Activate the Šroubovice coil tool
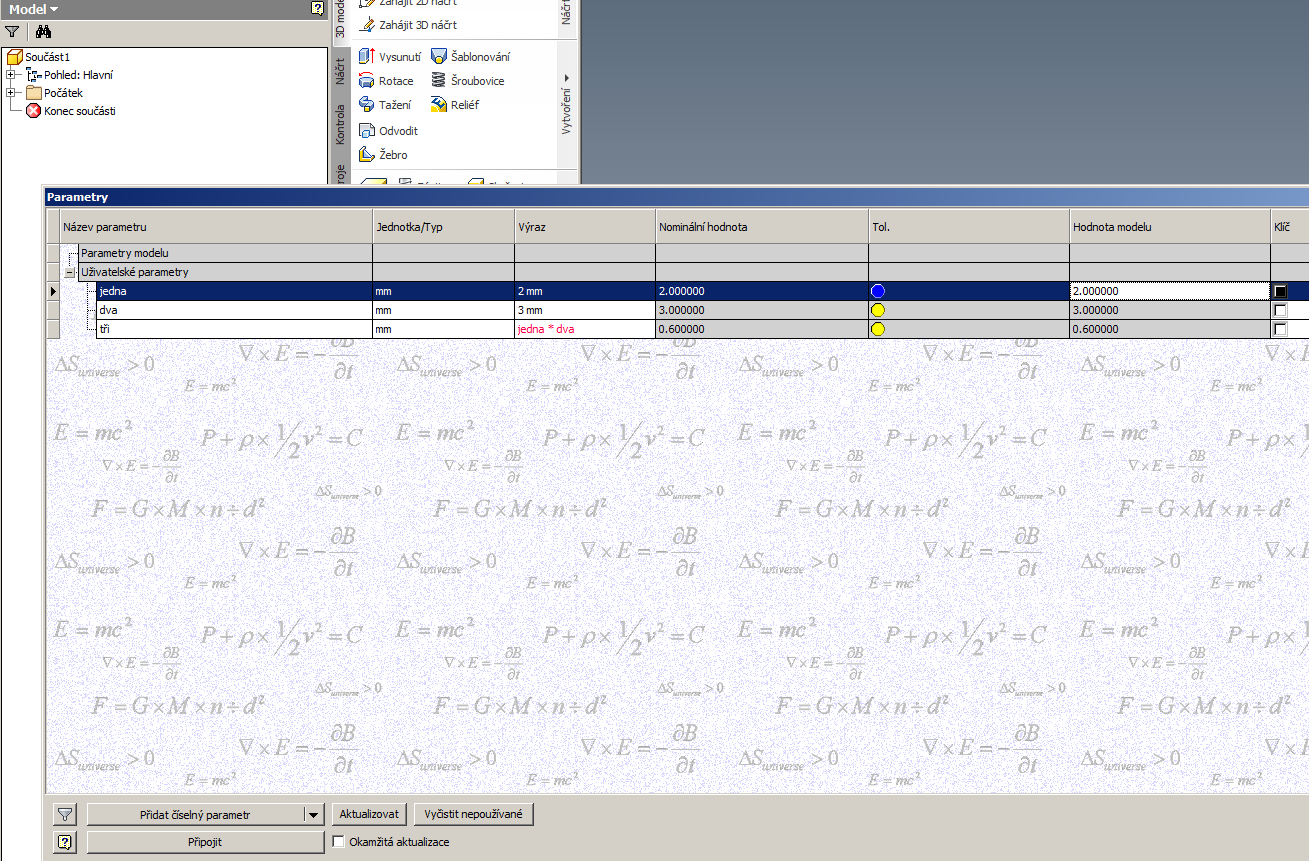This screenshot has width=1309, height=861. [x=439, y=81]
